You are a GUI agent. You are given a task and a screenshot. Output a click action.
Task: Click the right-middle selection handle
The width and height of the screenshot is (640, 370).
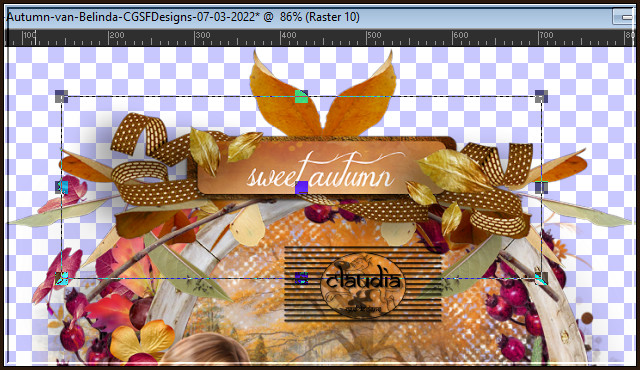pyautogui.click(x=541, y=187)
